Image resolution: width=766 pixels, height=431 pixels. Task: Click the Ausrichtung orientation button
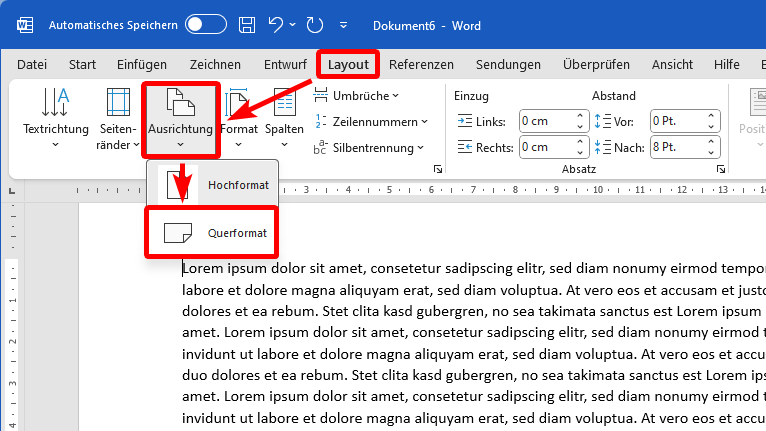coord(180,118)
